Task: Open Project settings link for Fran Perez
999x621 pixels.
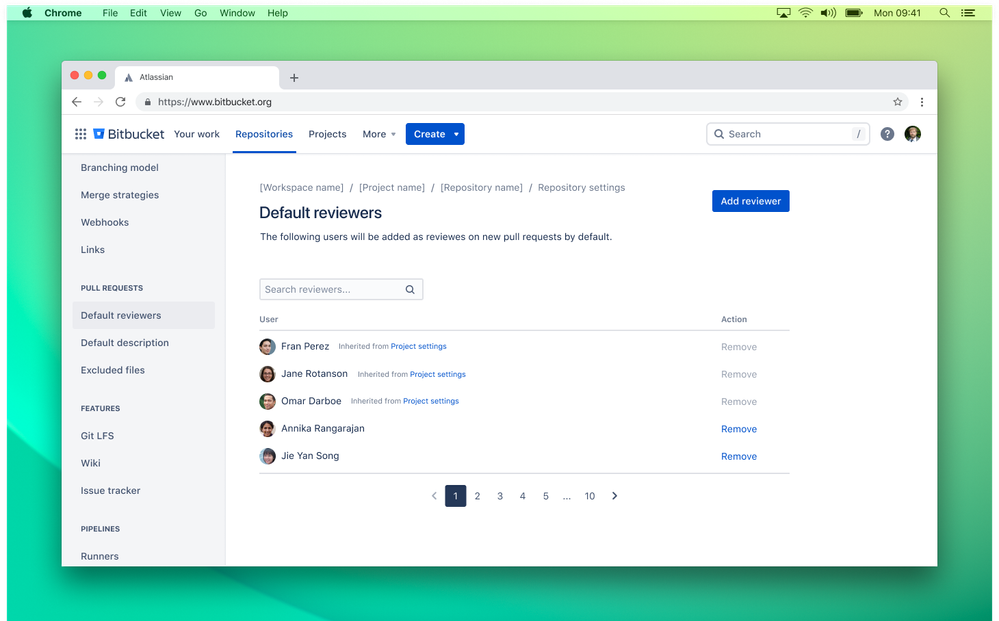Action: 419,346
